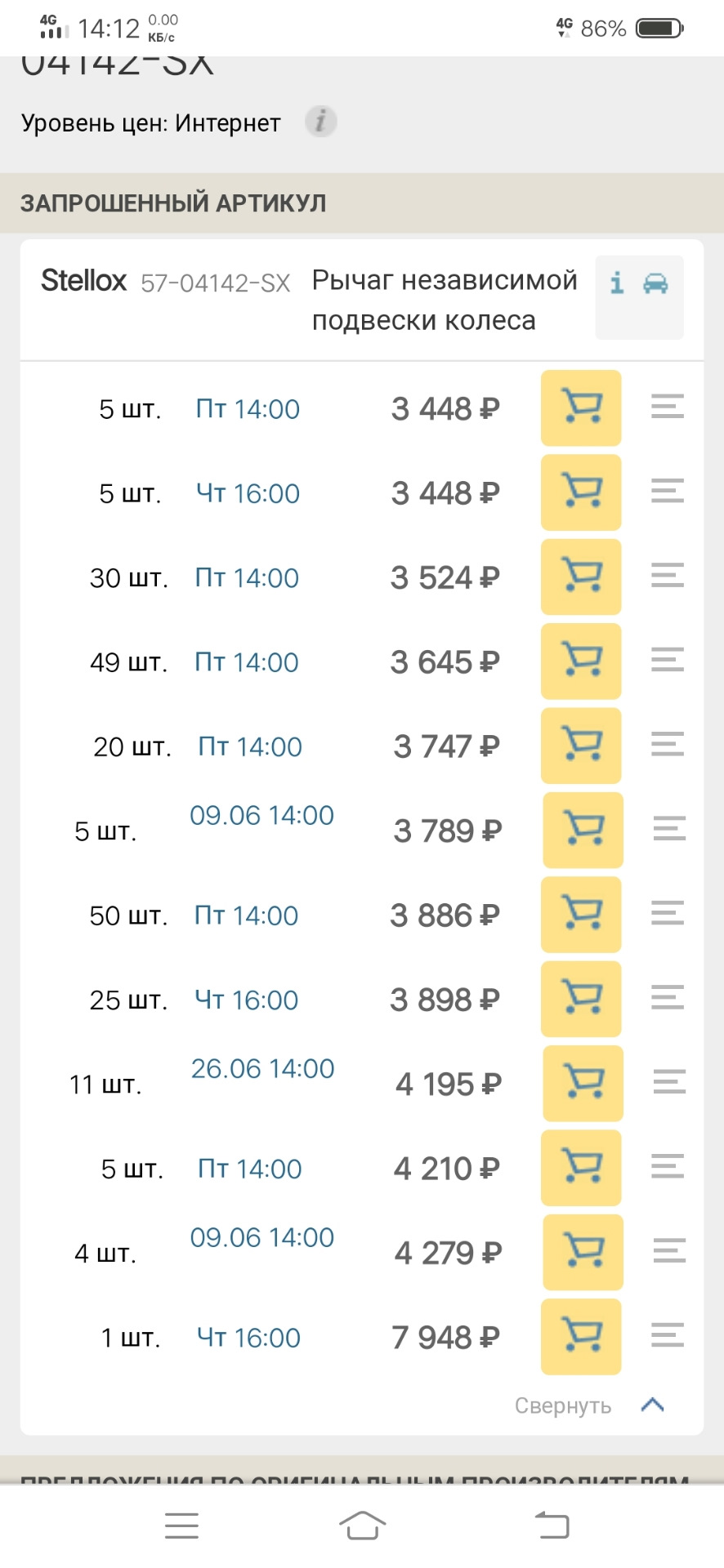
Task: Collapse the offers list with chevron arrow
Action: [652, 1405]
